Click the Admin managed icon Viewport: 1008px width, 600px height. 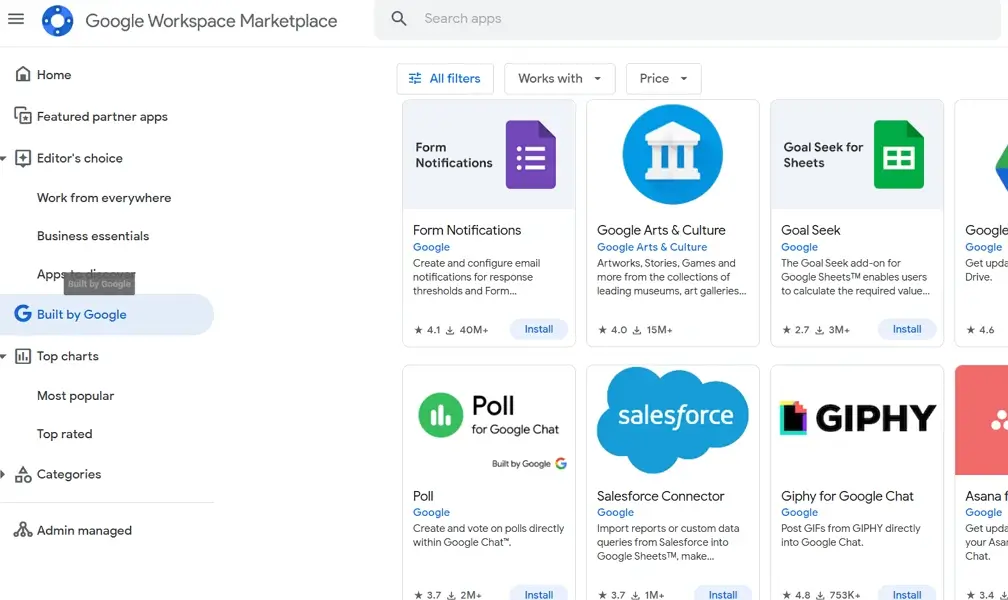tap(22, 529)
